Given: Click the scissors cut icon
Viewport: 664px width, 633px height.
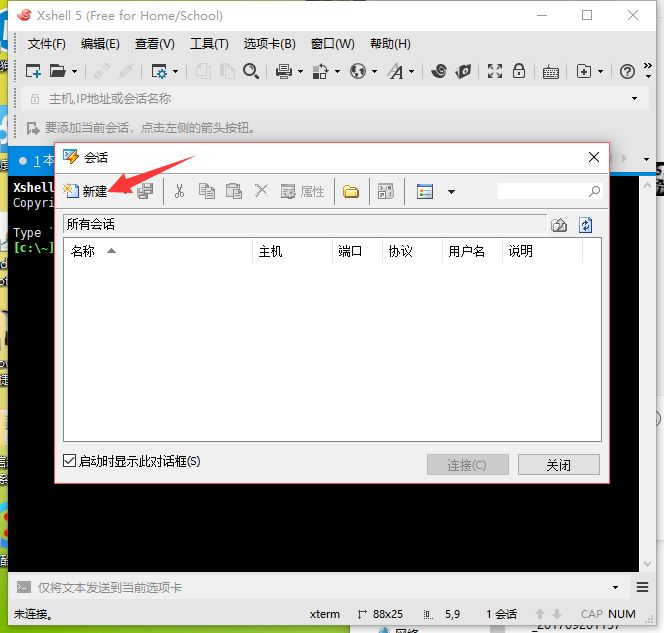Looking at the screenshot, I should (x=180, y=191).
